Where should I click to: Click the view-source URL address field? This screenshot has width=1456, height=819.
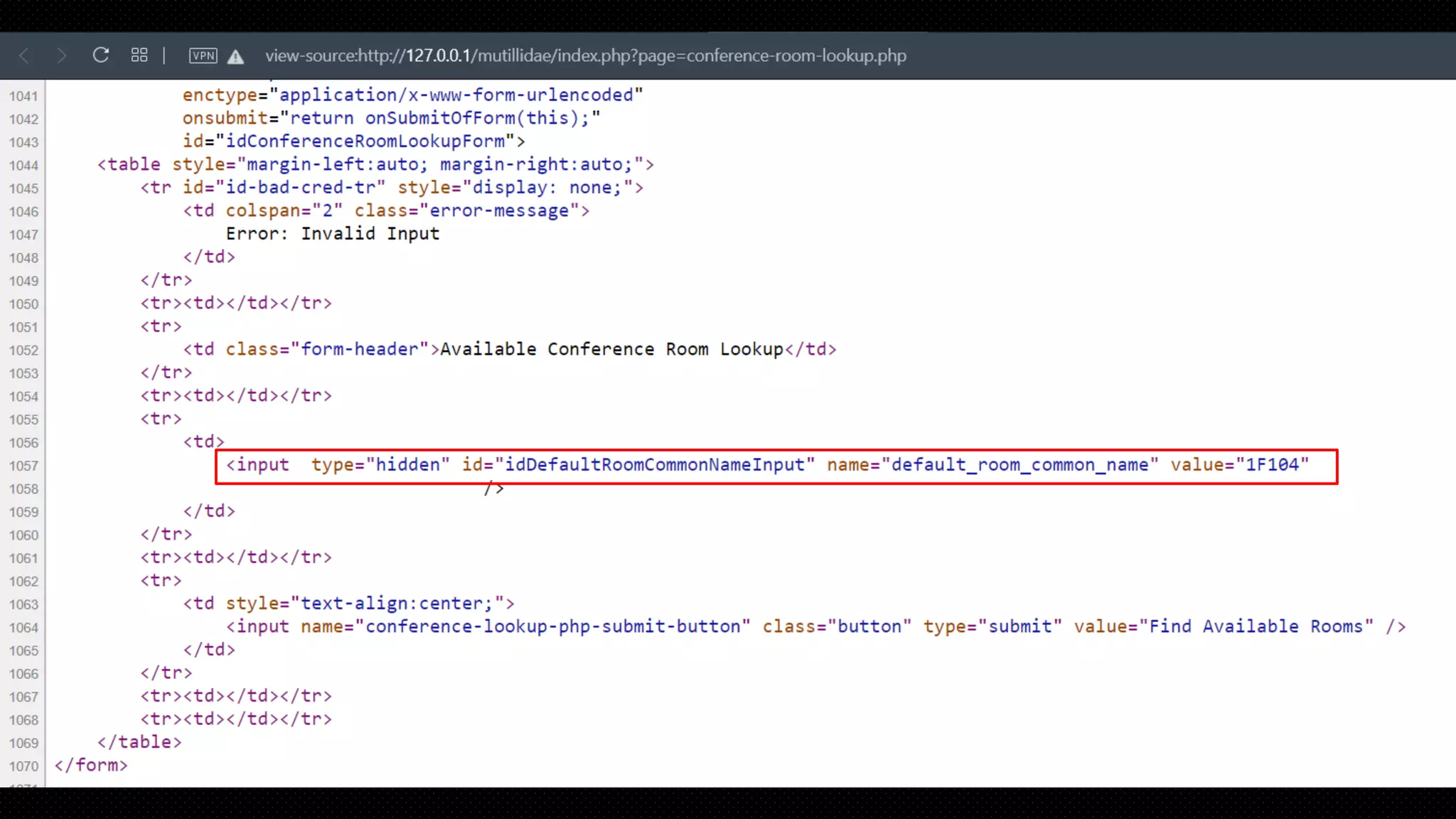tap(585, 55)
